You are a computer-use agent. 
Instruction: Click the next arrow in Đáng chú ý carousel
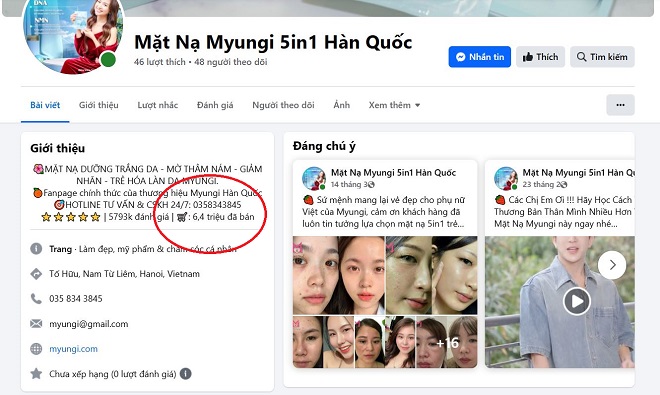[x=612, y=265]
